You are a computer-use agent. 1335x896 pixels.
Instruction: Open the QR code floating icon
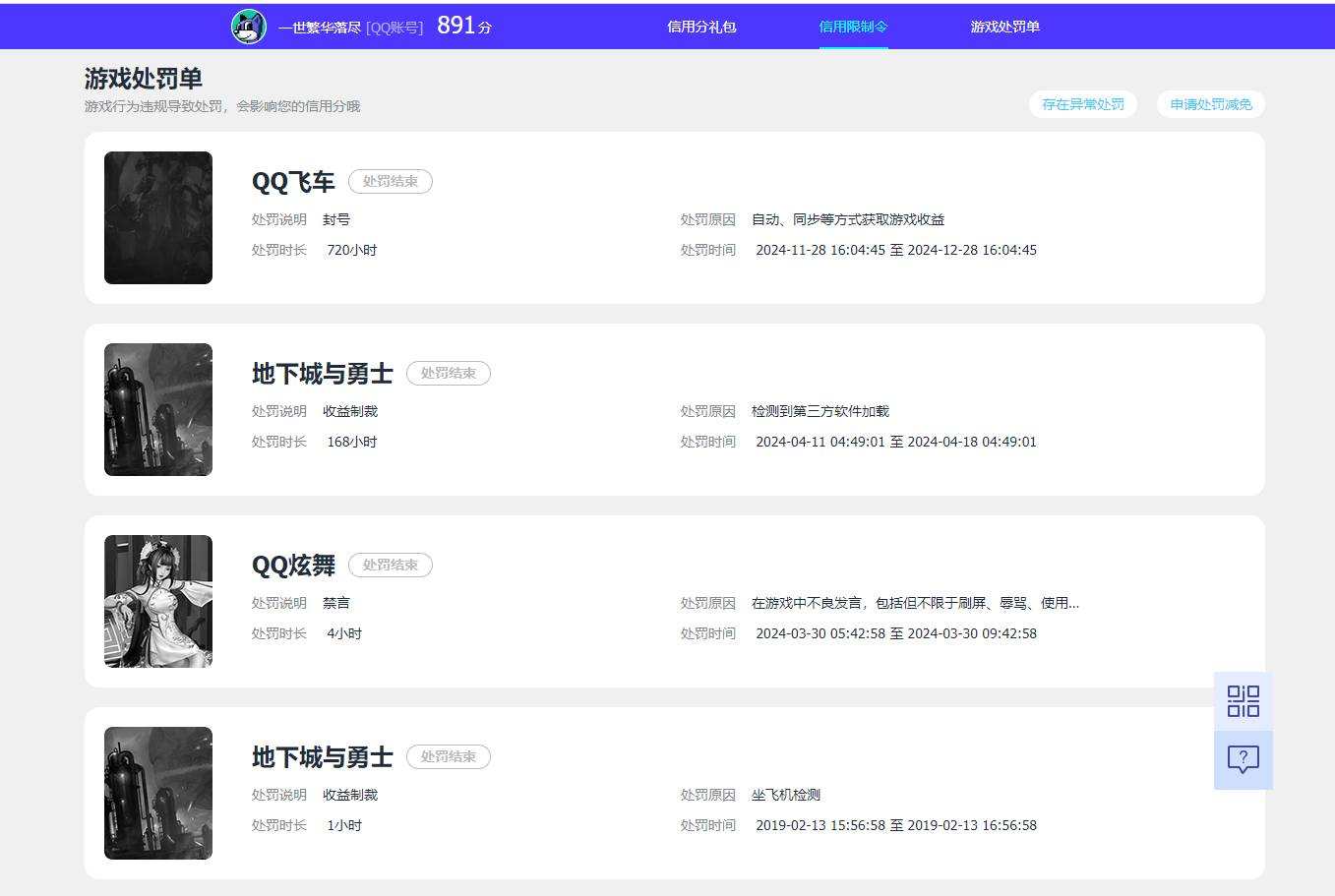point(1244,701)
